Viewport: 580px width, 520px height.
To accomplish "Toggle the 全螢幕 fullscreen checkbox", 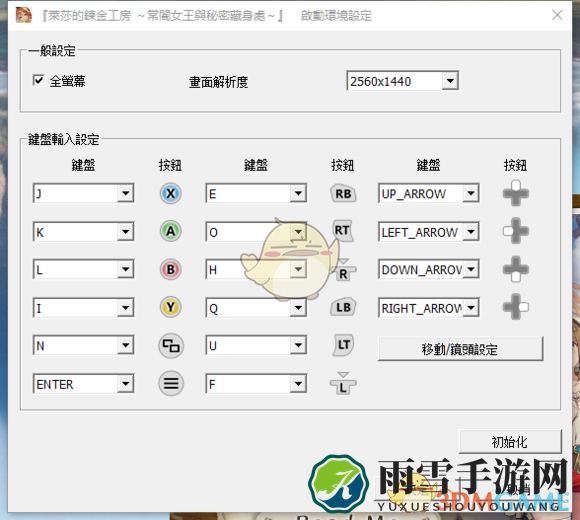I will (38, 80).
